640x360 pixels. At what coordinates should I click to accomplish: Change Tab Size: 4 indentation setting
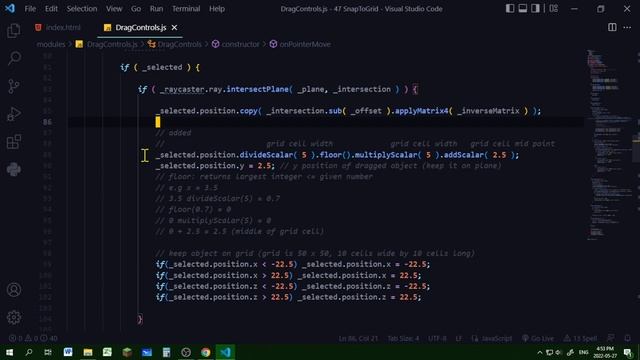click(x=403, y=338)
